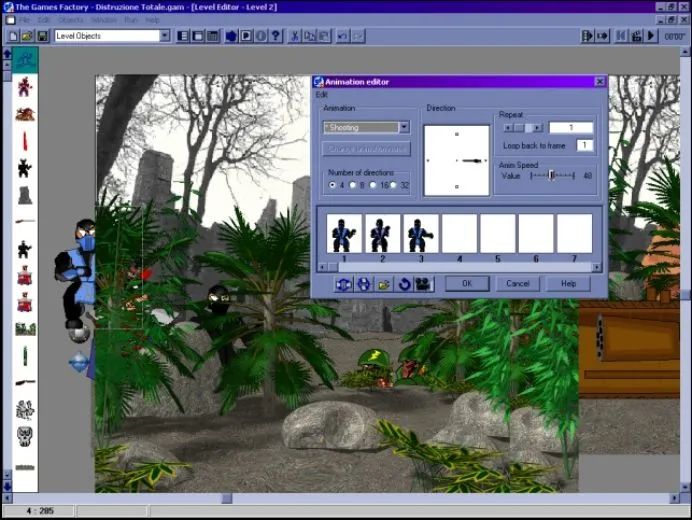Select 16 directions radio button
The width and height of the screenshot is (692, 520).
(372, 185)
